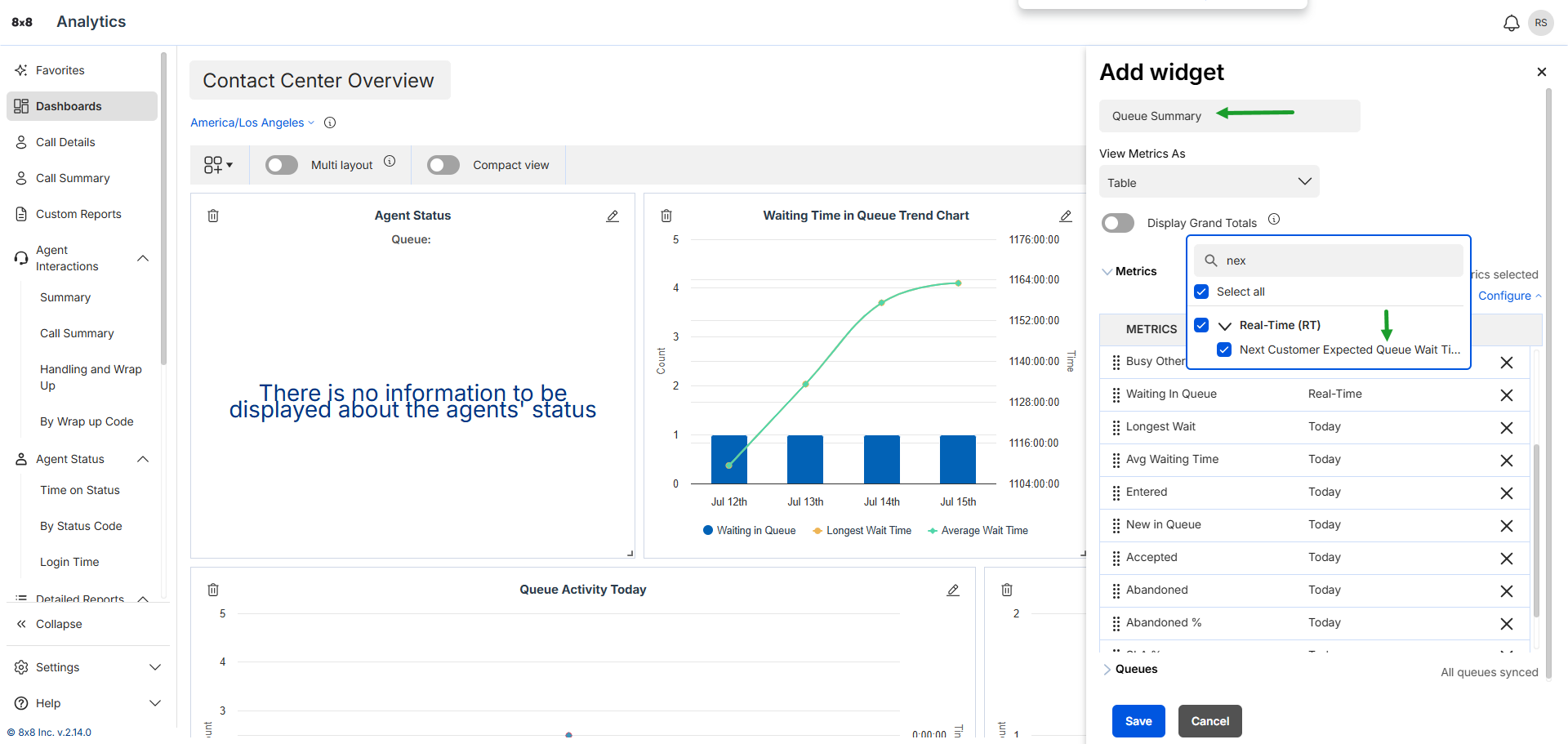Cancel adding the widget

(1210, 721)
